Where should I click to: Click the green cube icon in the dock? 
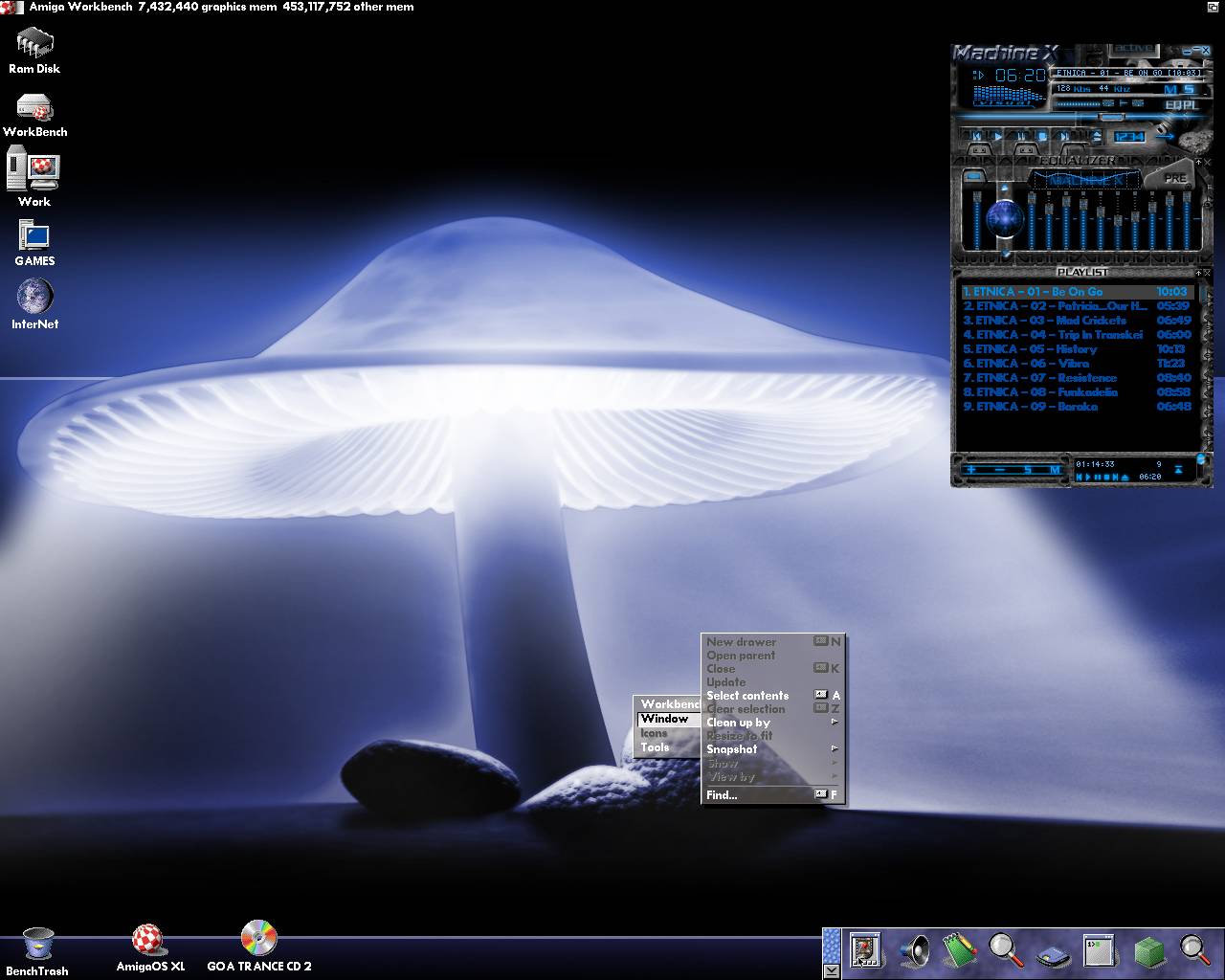[1148, 950]
